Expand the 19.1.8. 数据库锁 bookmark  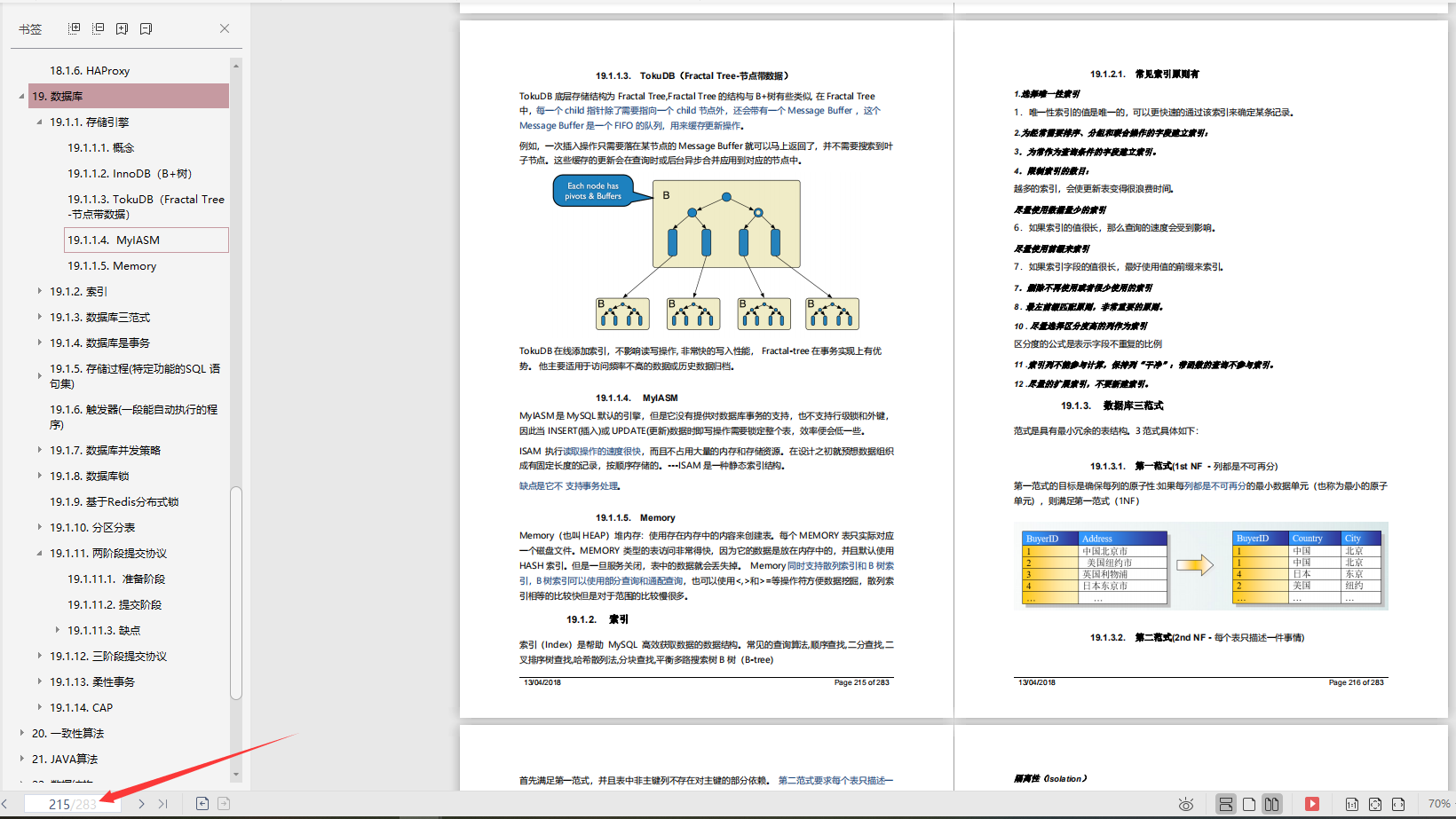39,476
